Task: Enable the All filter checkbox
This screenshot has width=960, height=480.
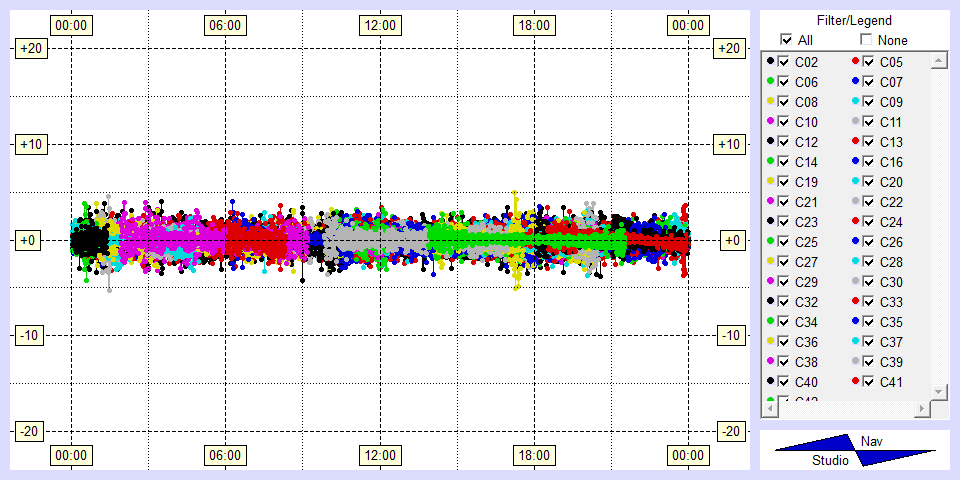Action: click(x=786, y=40)
